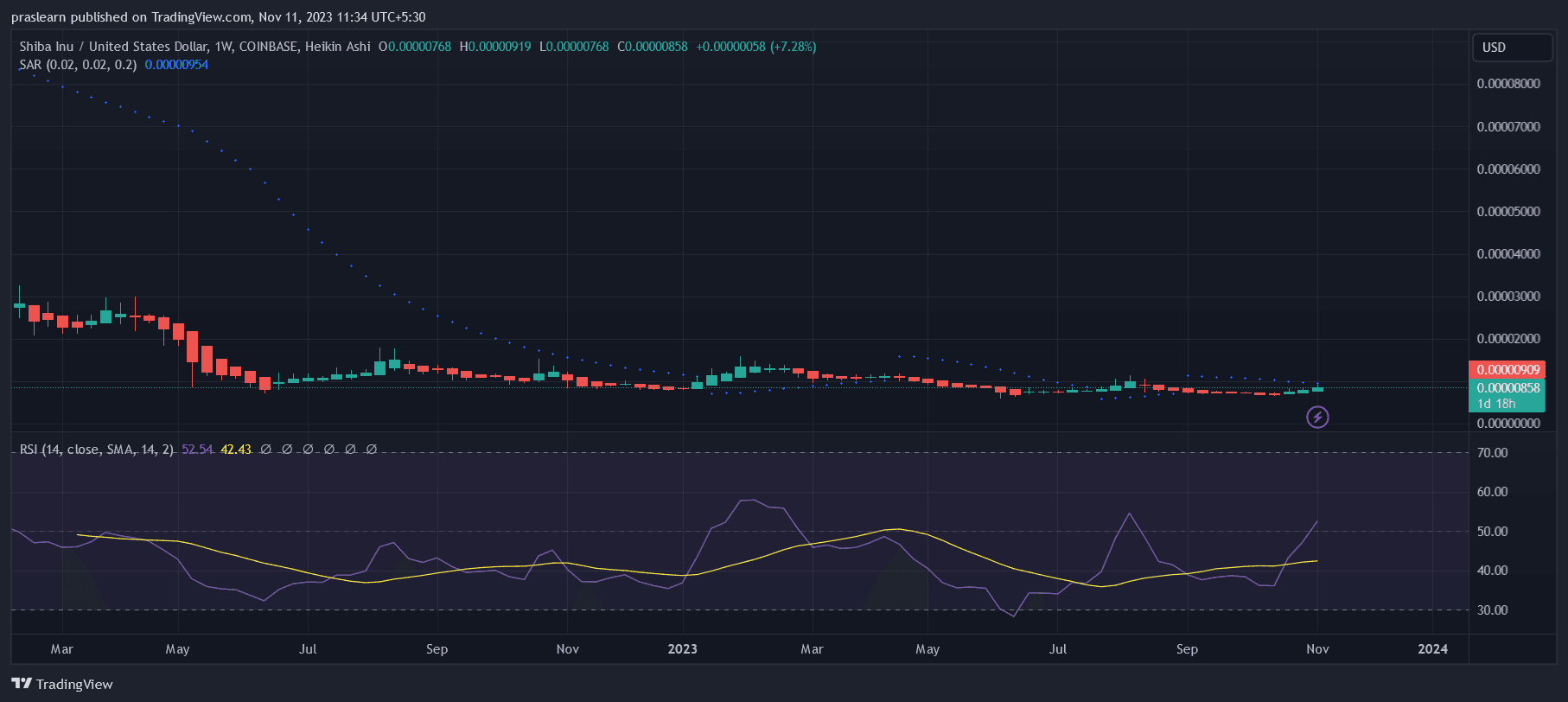The height and width of the screenshot is (702, 1568).
Task: Click the purple RSI value 52.54
Action: coord(197,450)
